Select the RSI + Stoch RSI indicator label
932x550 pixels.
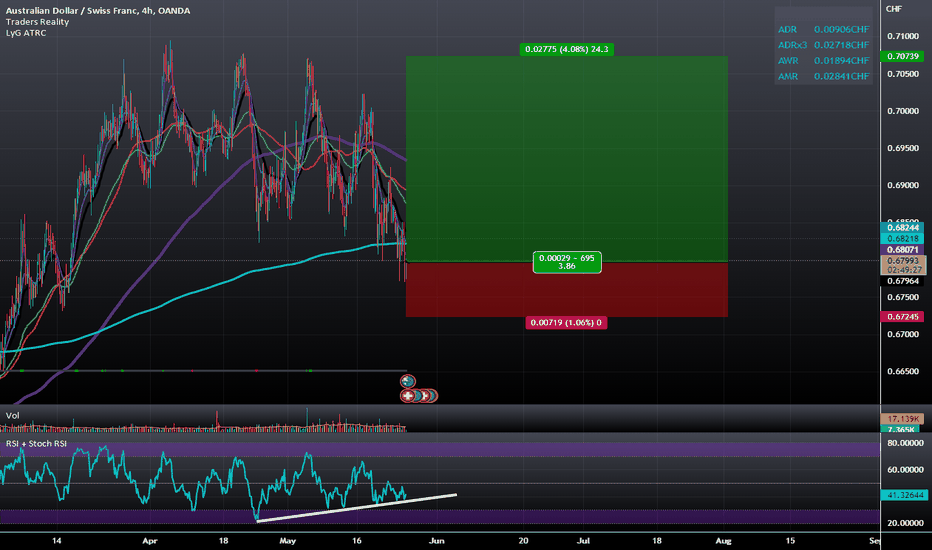(x=36, y=444)
